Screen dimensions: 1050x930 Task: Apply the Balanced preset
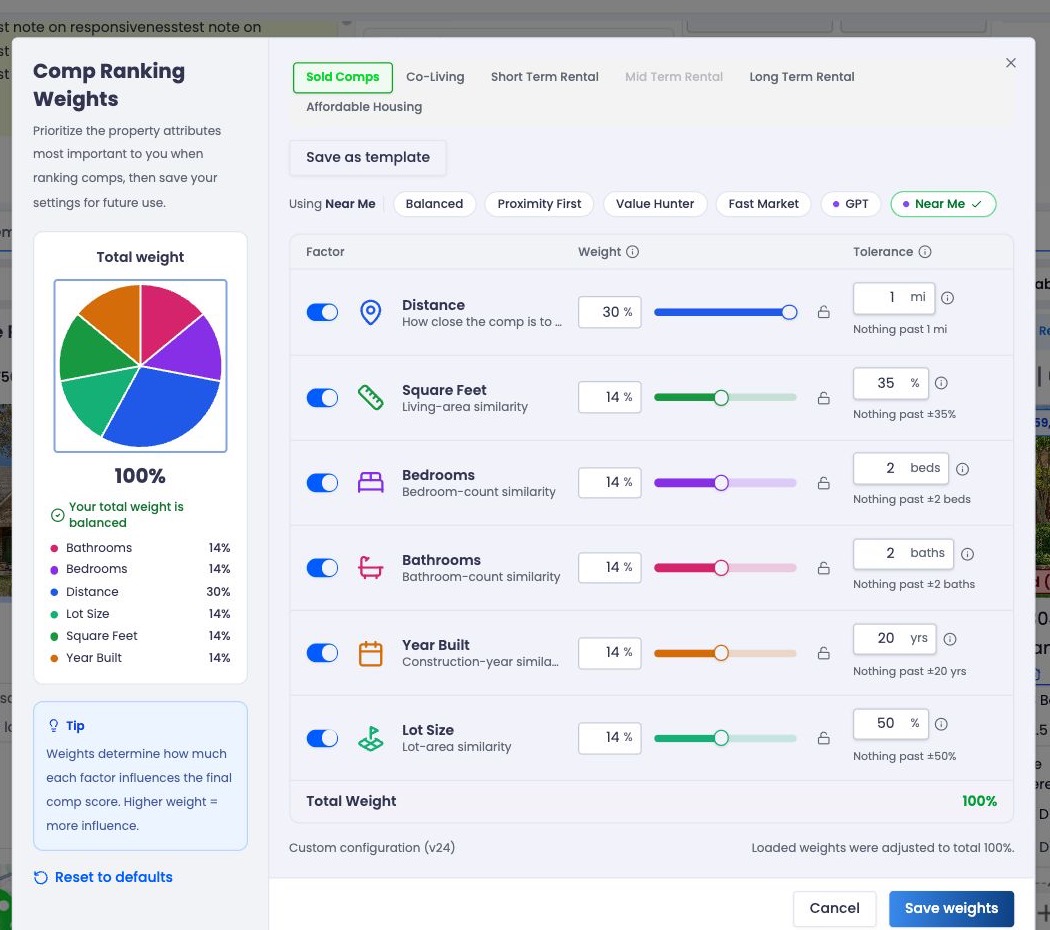tap(434, 204)
